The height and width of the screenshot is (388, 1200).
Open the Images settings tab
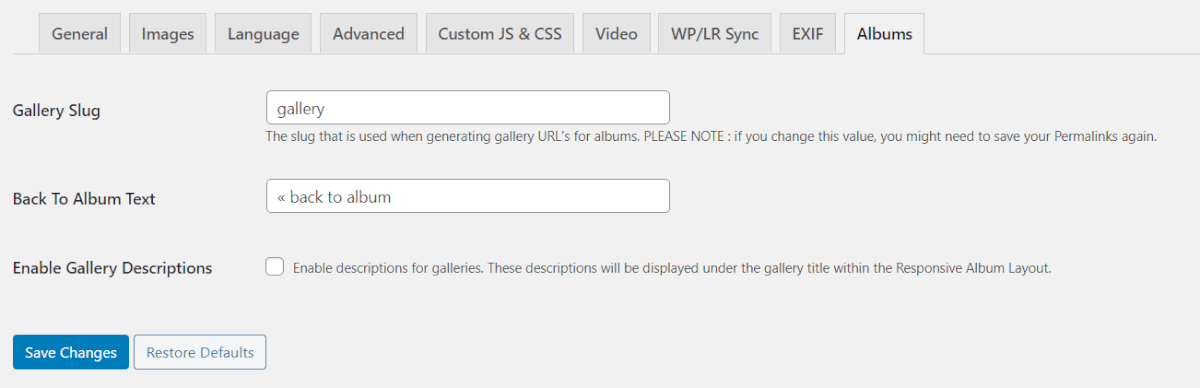tap(167, 33)
